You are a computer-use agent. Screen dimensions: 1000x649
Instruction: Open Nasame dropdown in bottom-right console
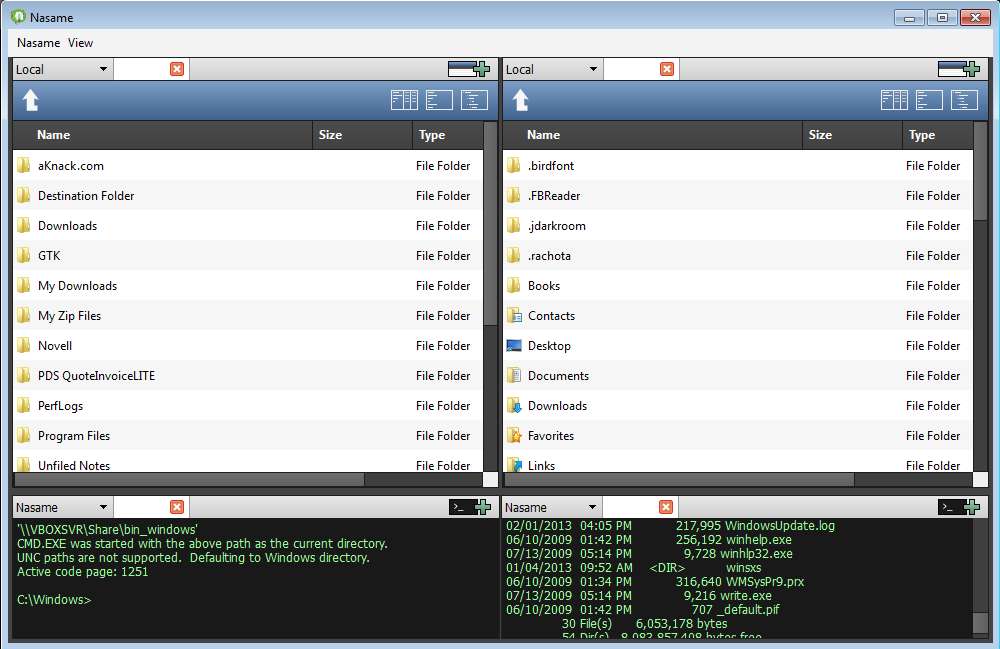click(x=552, y=507)
